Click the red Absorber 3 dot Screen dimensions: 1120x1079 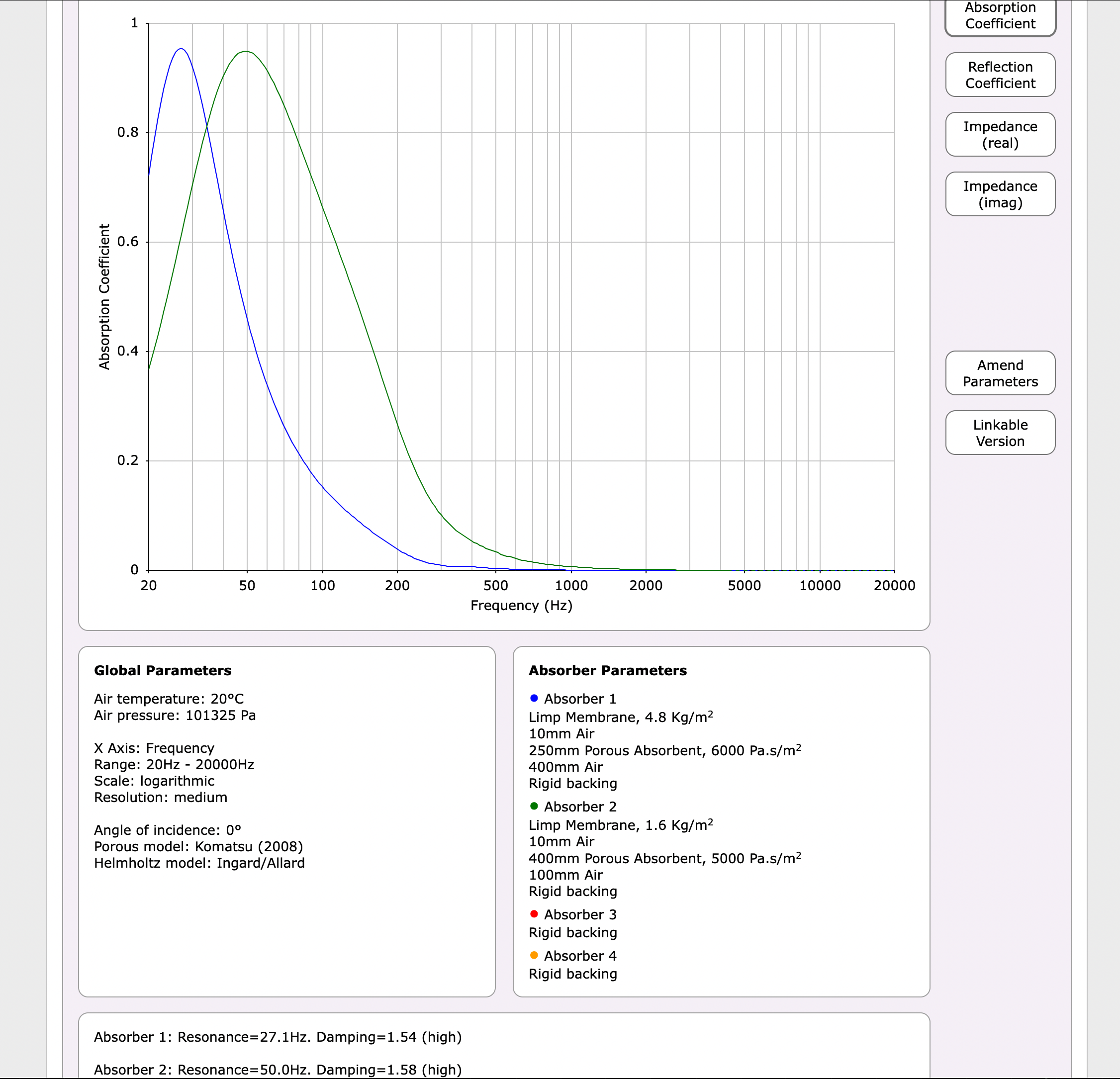[534, 914]
